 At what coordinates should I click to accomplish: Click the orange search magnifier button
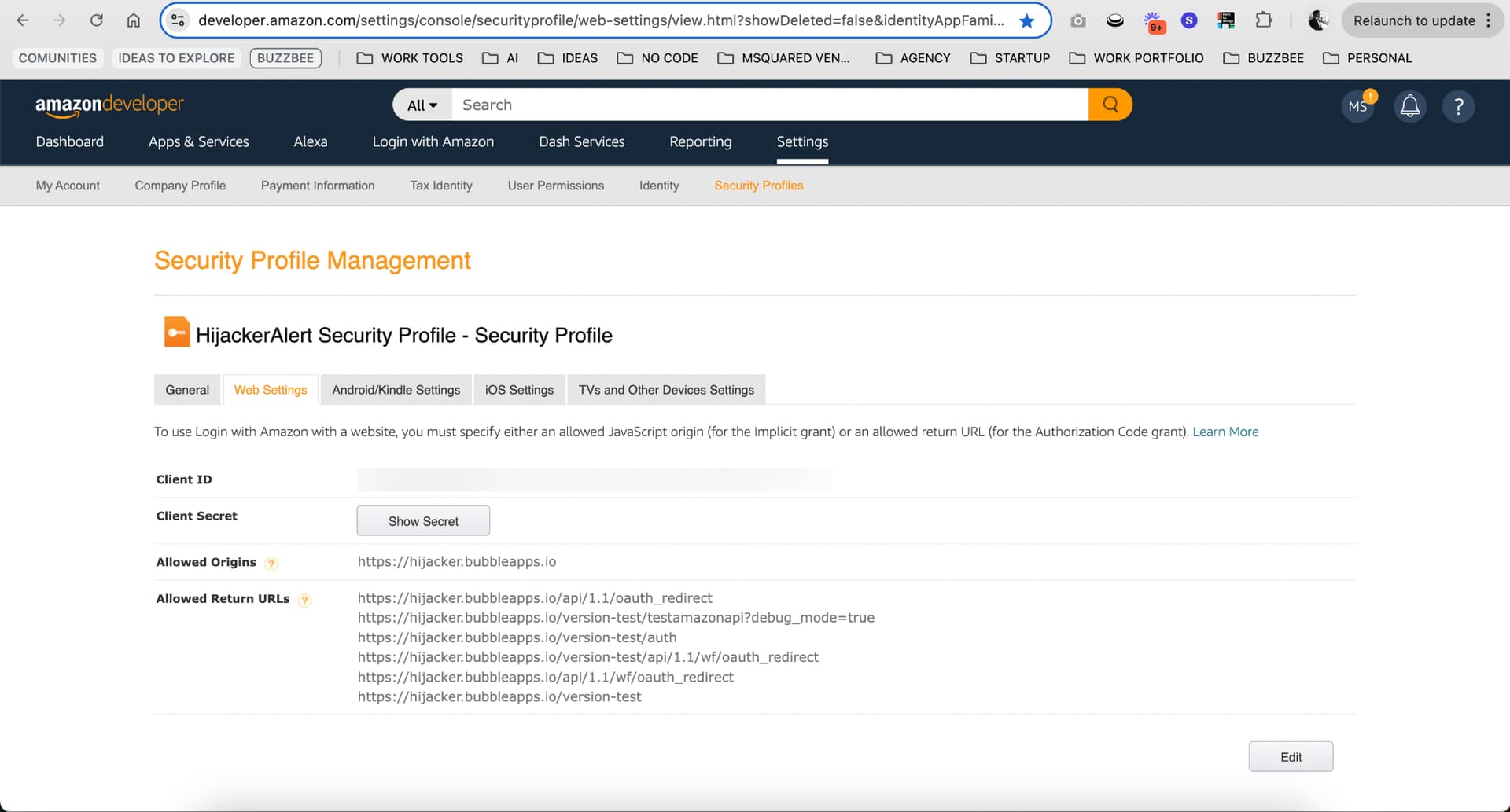1110,105
